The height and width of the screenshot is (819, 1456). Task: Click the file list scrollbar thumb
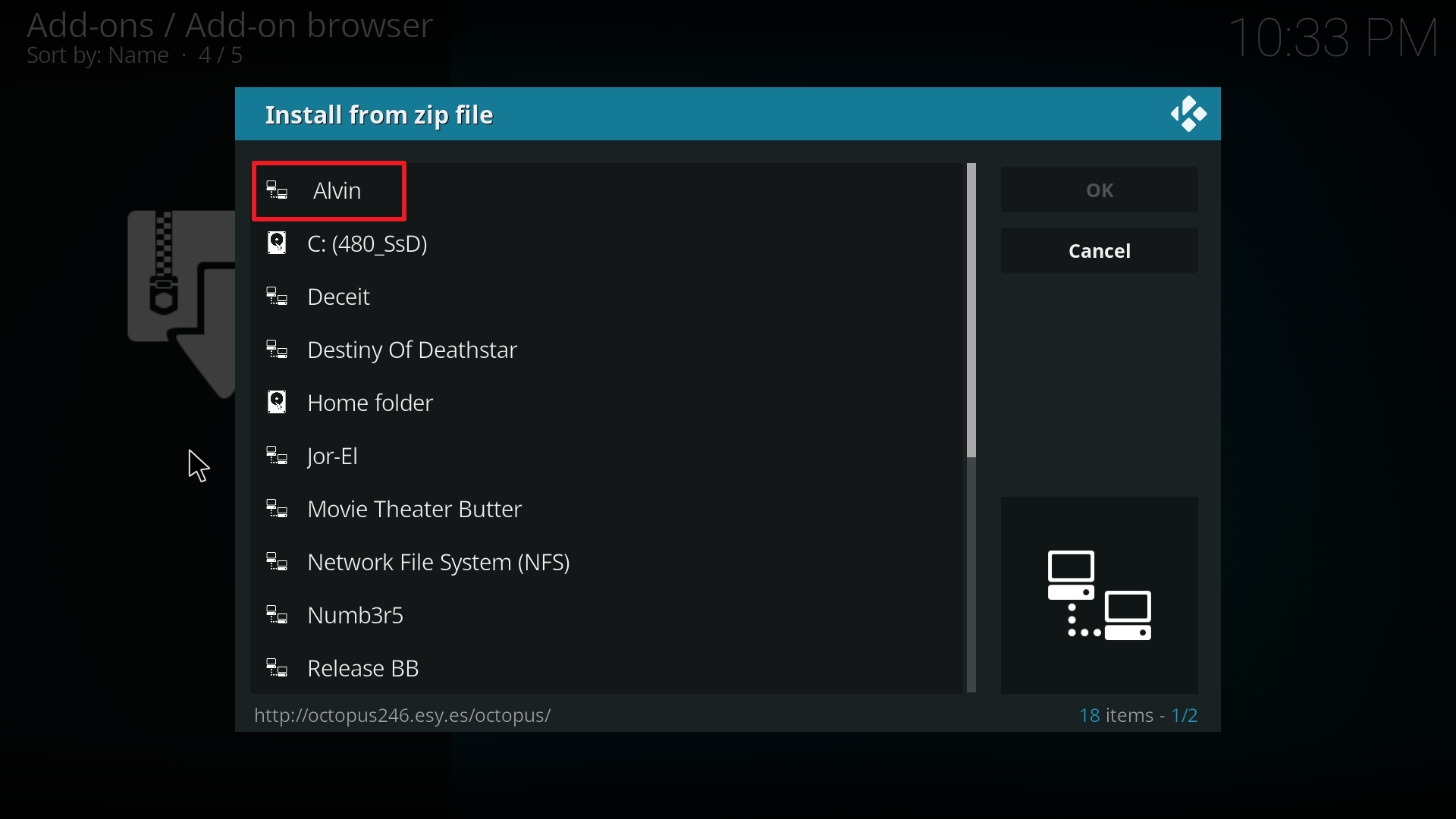pyautogui.click(x=971, y=311)
